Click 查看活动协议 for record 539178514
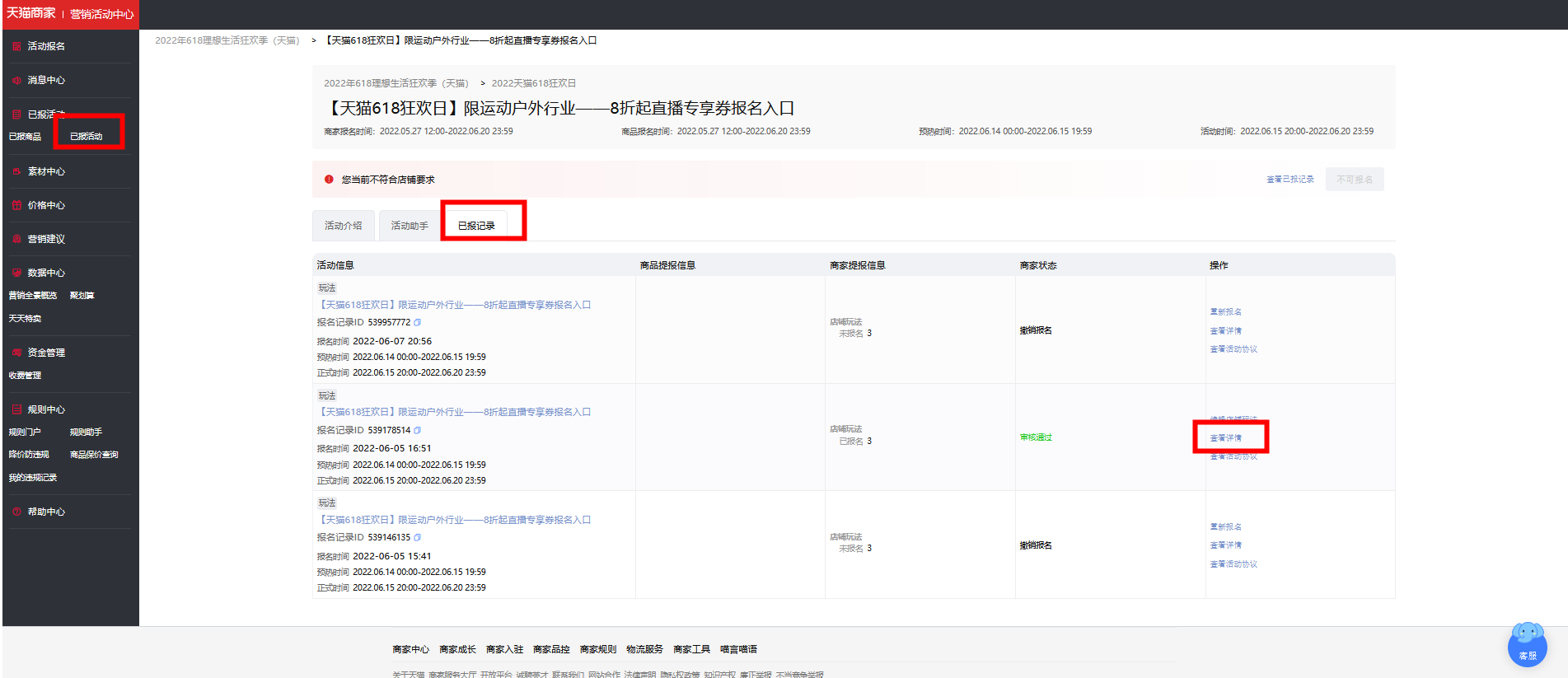The height and width of the screenshot is (678, 1568). coord(1233,456)
